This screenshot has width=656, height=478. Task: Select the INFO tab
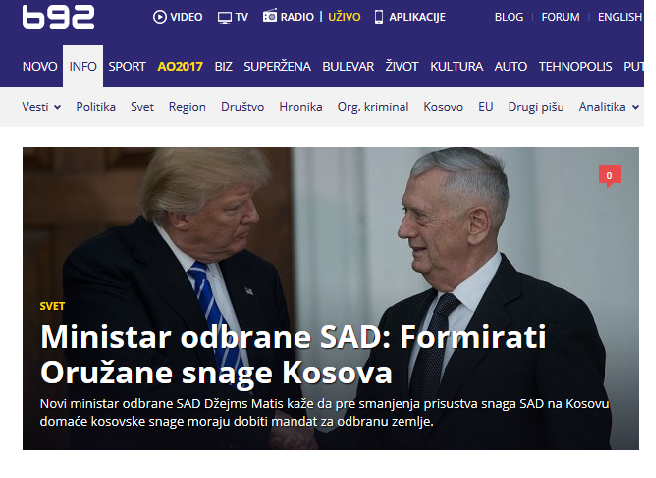(x=83, y=66)
